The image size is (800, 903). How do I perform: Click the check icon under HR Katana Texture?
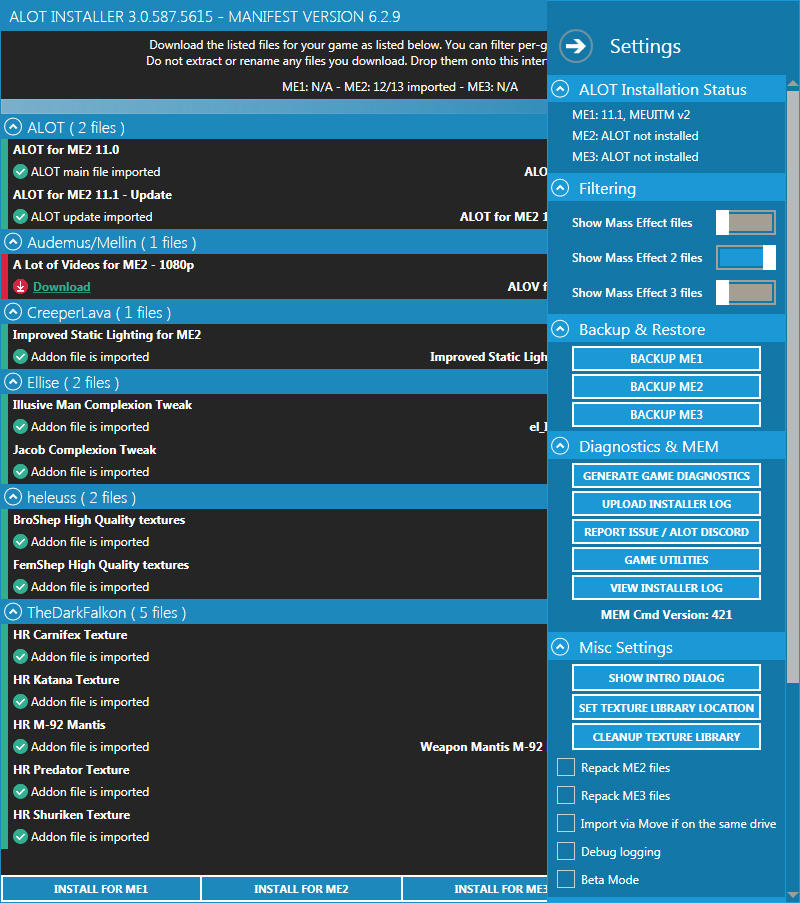(20, 702)
